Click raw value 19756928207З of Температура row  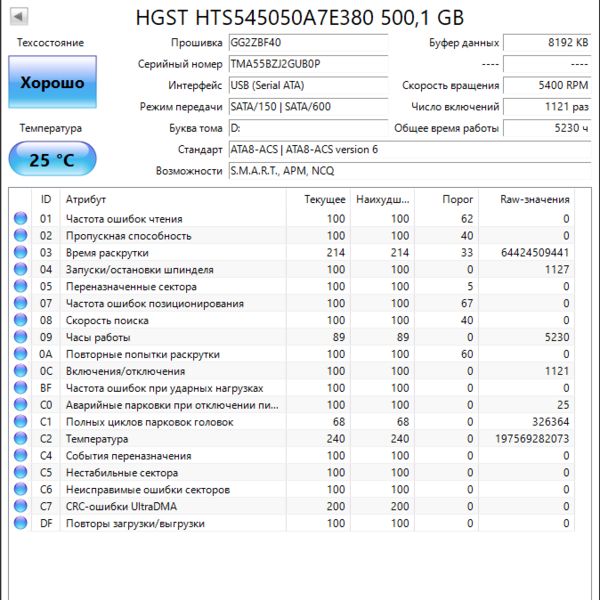tap(532, 439)
